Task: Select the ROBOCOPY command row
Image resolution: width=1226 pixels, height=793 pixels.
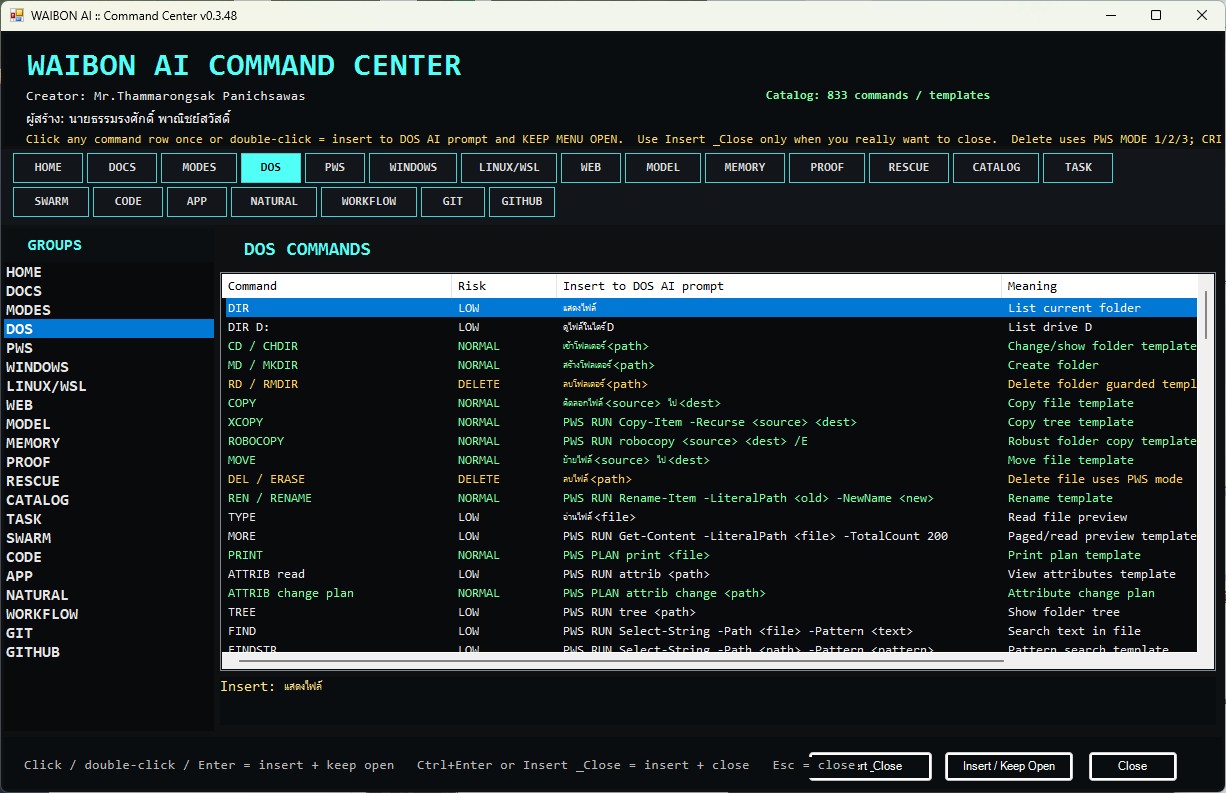Action: point(710,441)
